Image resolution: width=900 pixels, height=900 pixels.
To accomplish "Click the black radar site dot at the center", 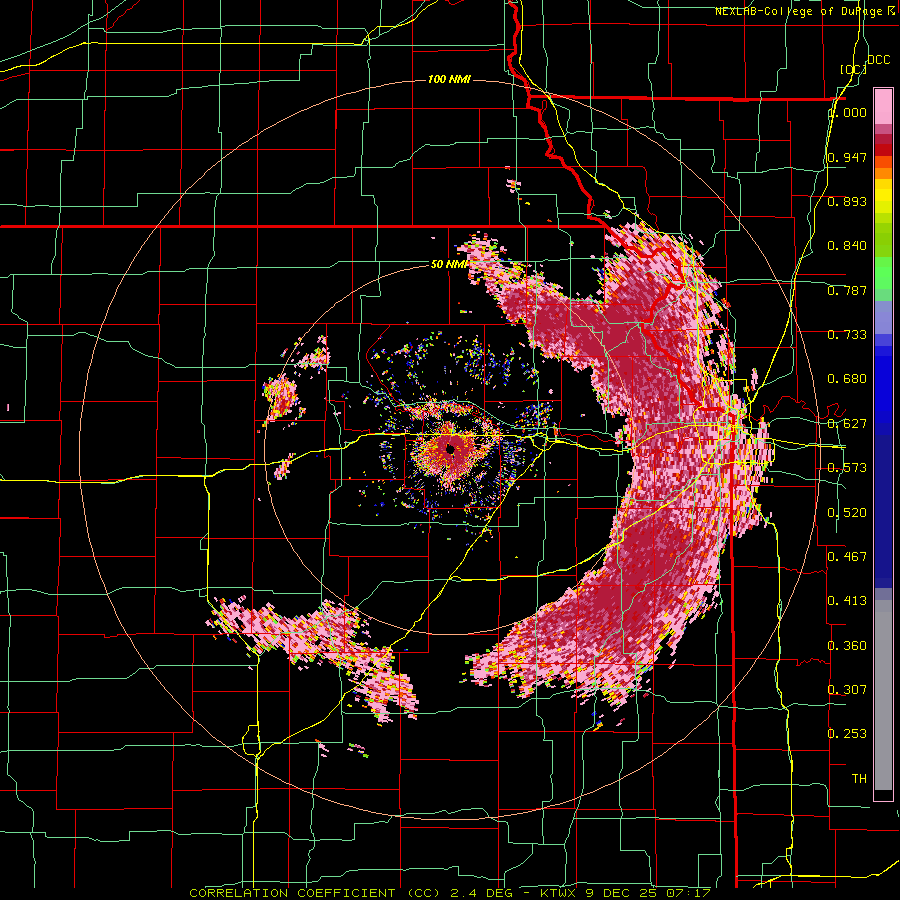I will click(451, 449).
